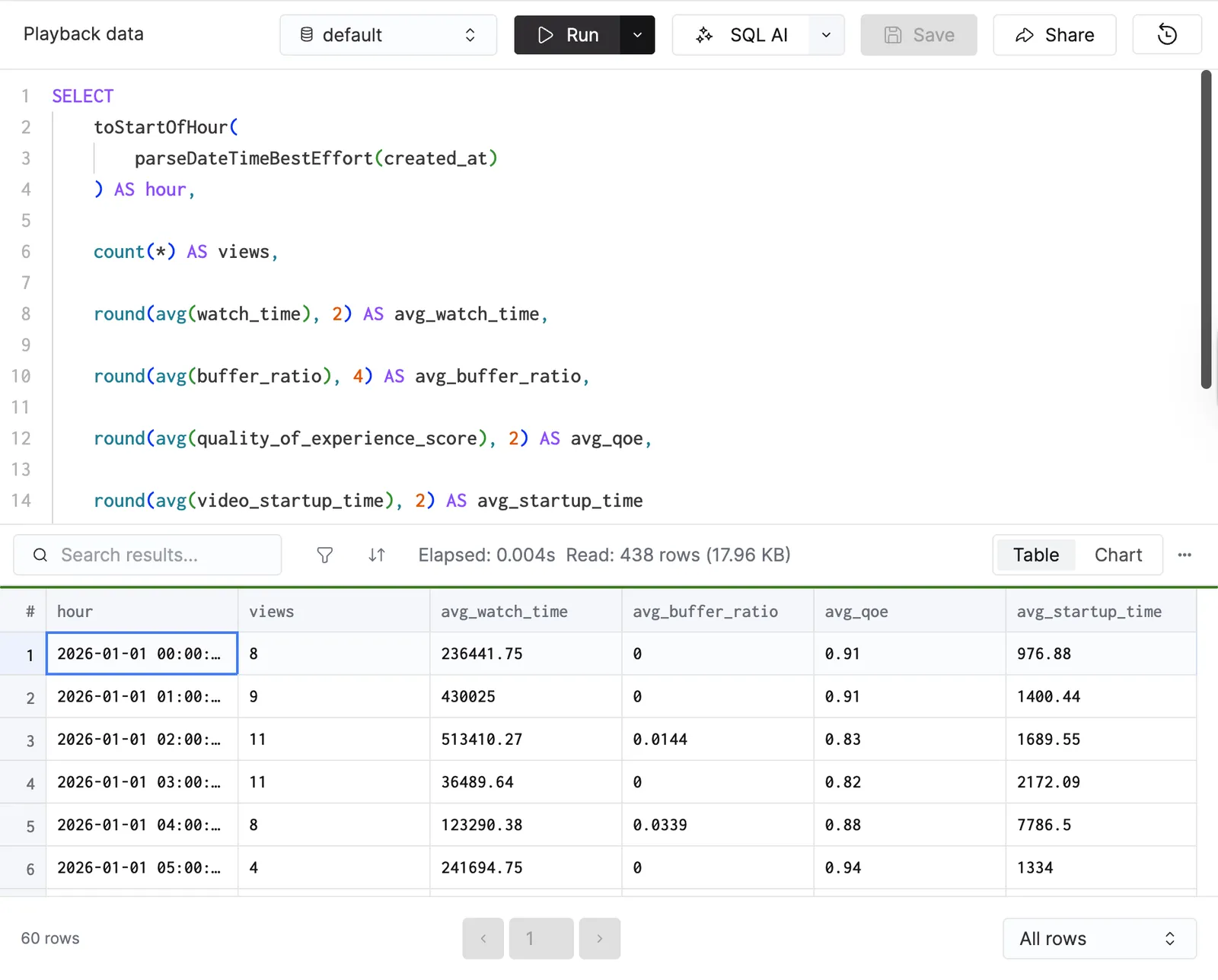Click the SQL AI button
The height and width of the screenshot is (980, 1218).
click(741, 35)
